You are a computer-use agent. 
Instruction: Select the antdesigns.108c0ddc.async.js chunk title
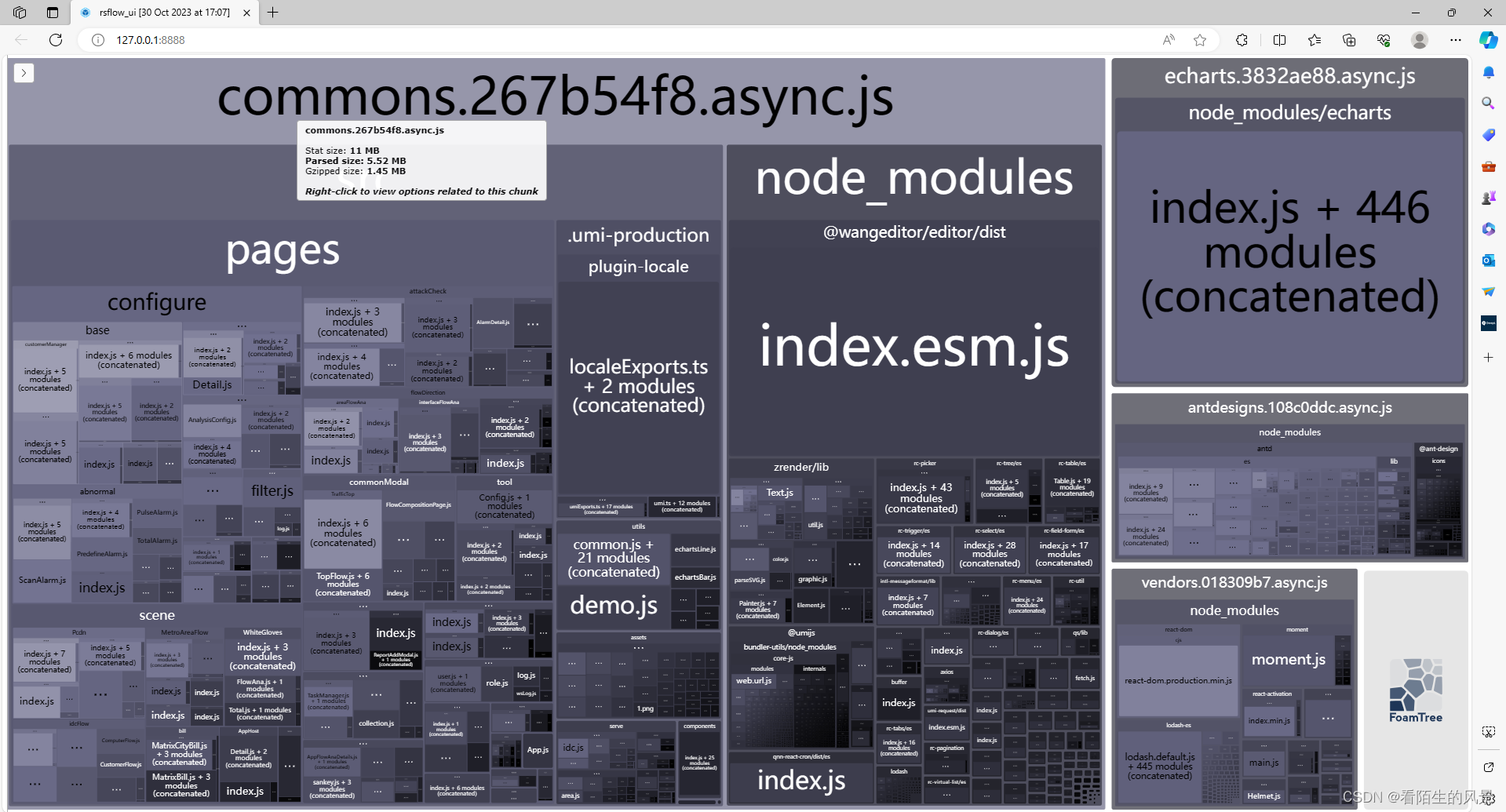[x=1289, y=407]
